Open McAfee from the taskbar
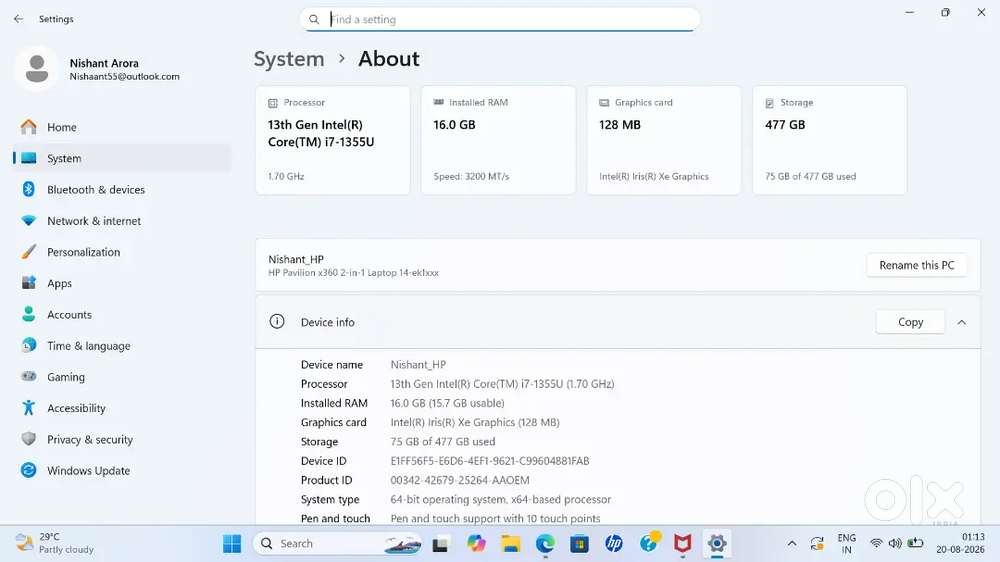1000x562 pixels. [x=682, y=544]
